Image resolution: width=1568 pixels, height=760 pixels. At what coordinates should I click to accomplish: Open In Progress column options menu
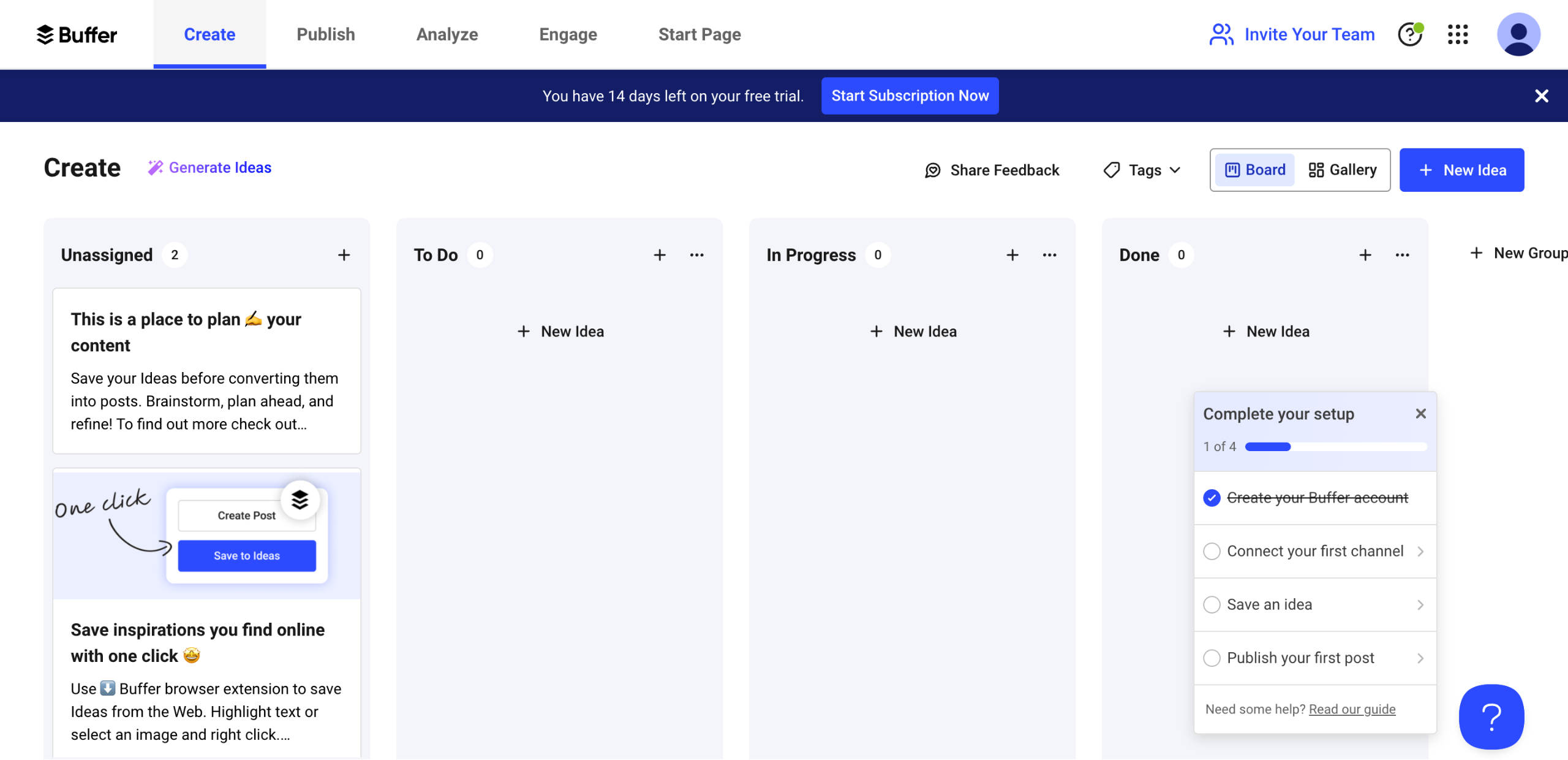[1049, 255]
